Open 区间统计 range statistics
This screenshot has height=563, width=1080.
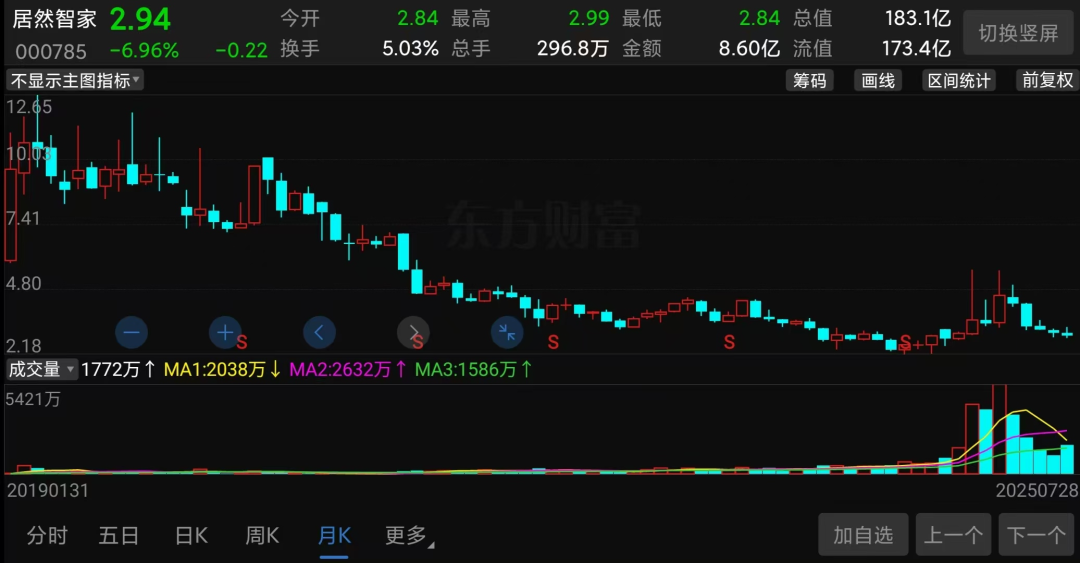959,81
